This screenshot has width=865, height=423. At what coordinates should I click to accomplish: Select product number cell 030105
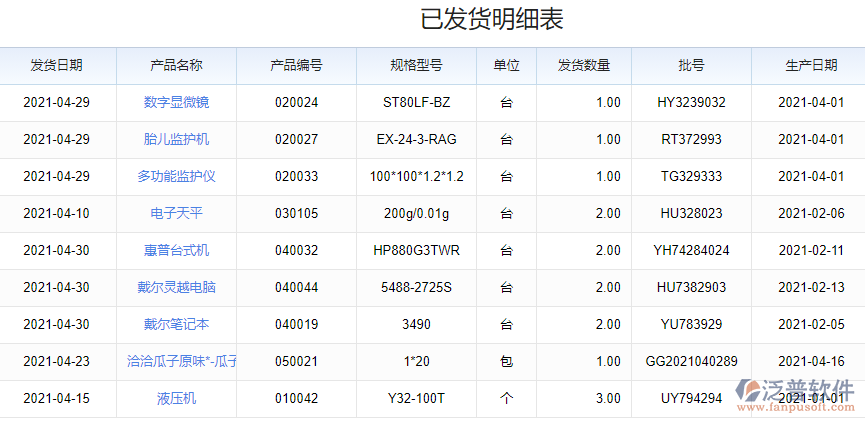(x=297, y=213)
